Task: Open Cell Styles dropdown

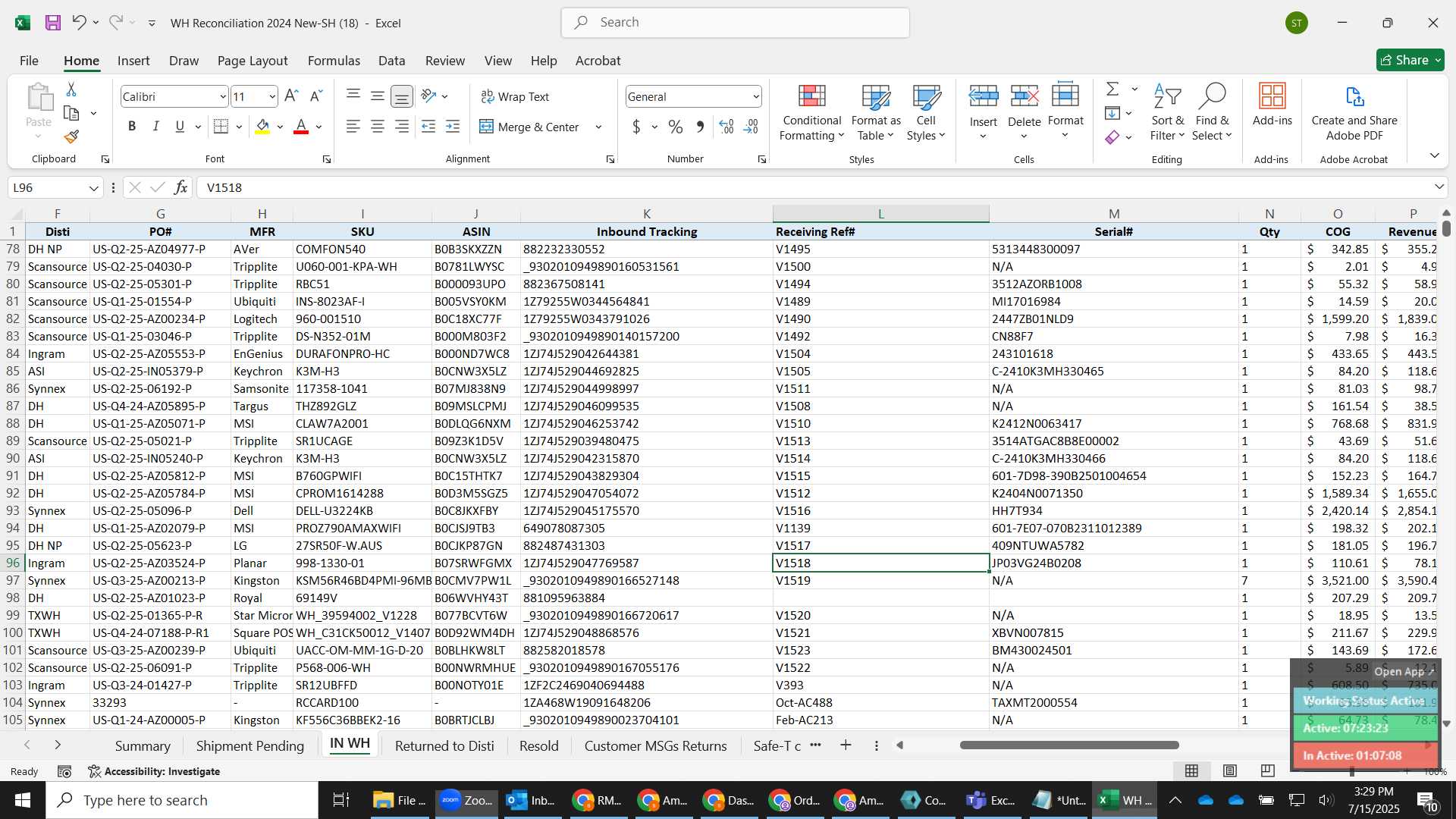Action: click(926, 112)
